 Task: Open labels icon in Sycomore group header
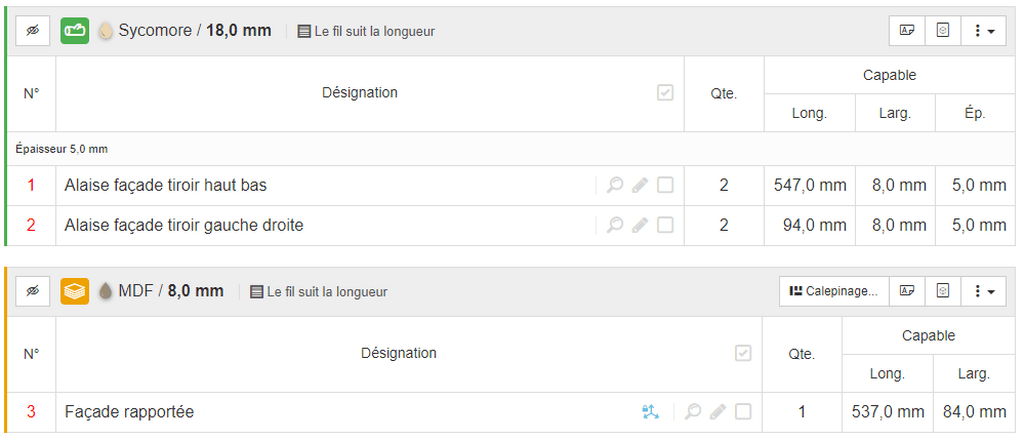907,31
